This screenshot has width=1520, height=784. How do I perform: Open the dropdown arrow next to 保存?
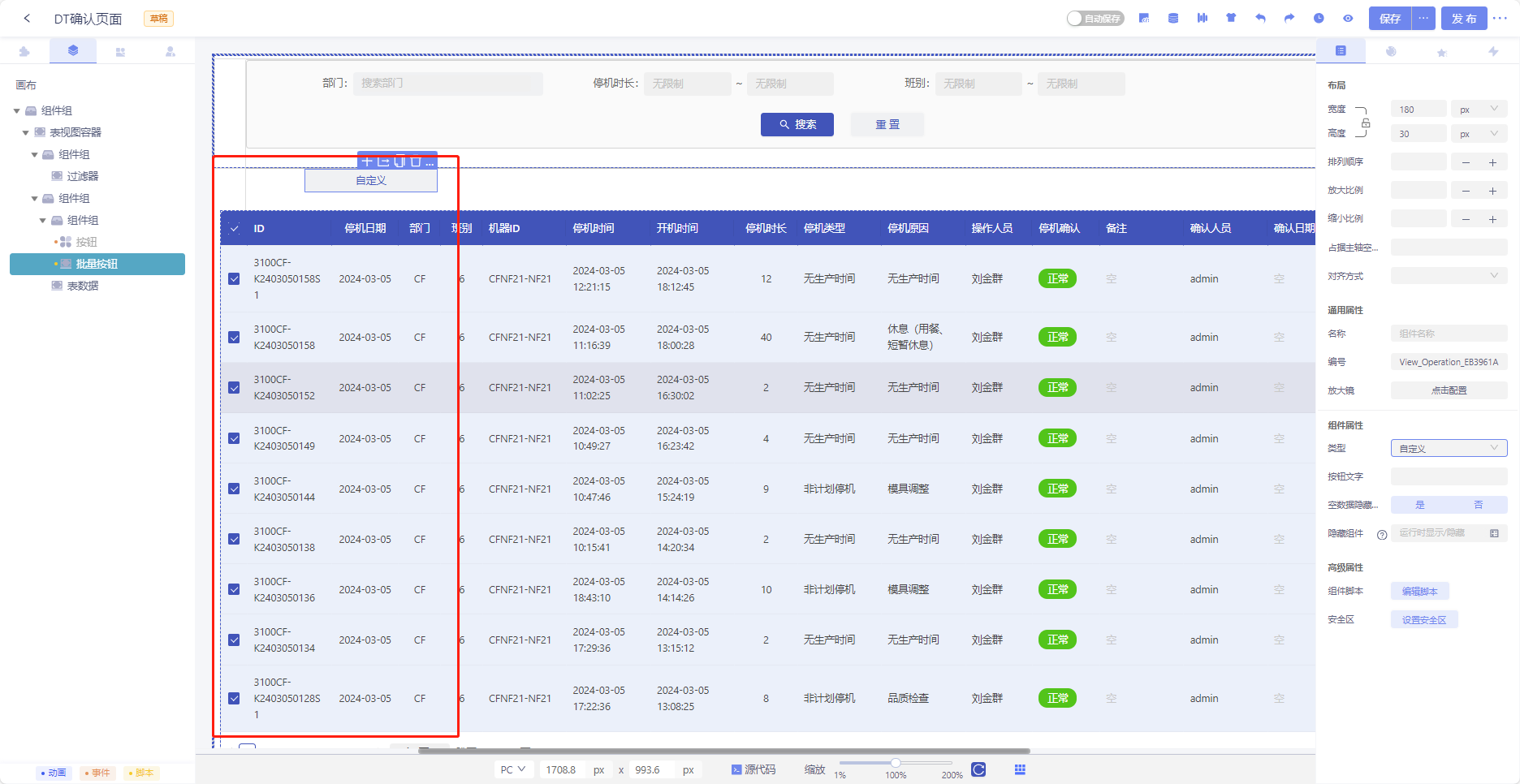click(x=1423, y=18)
